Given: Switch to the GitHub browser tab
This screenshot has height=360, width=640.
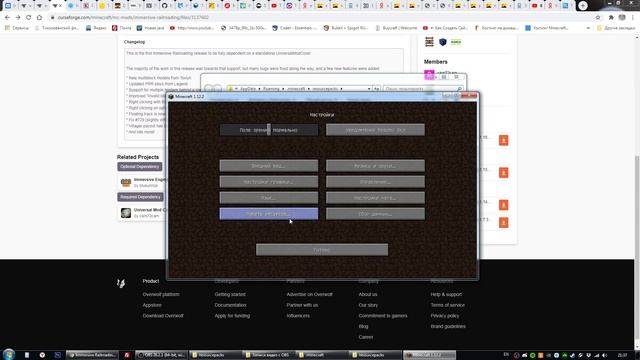Looking at the screenshot, I should click(x=164, y=6).
